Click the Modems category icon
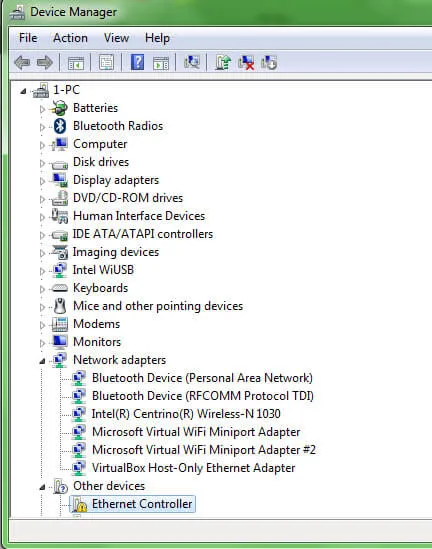This screenshot has height=549, width=432. point(60,324)
